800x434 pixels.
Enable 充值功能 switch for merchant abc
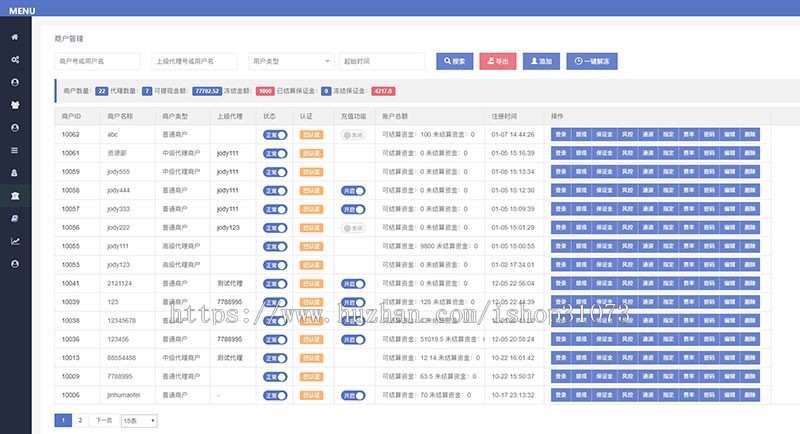pos(352,134)
